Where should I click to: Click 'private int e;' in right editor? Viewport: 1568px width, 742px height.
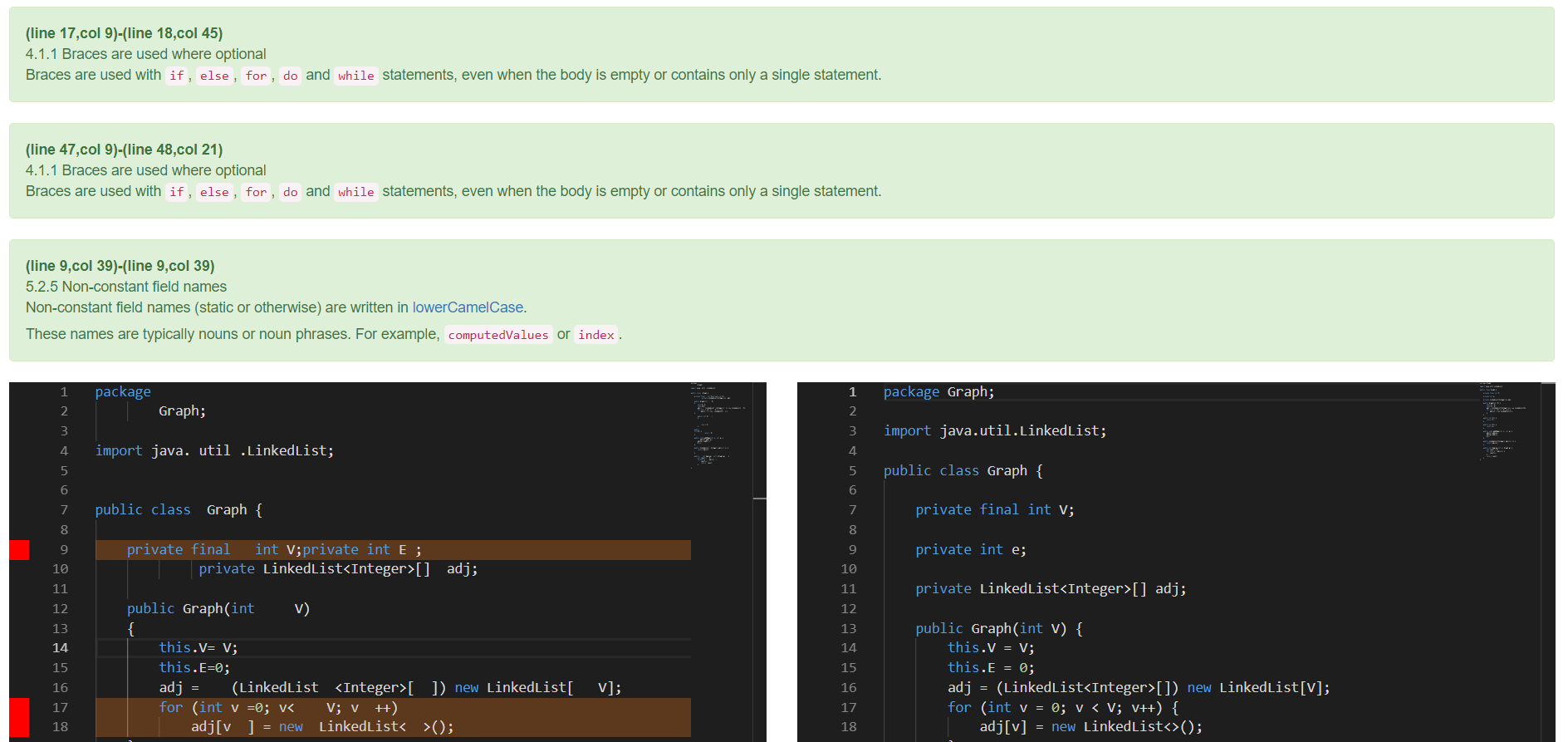coord(970,550)
